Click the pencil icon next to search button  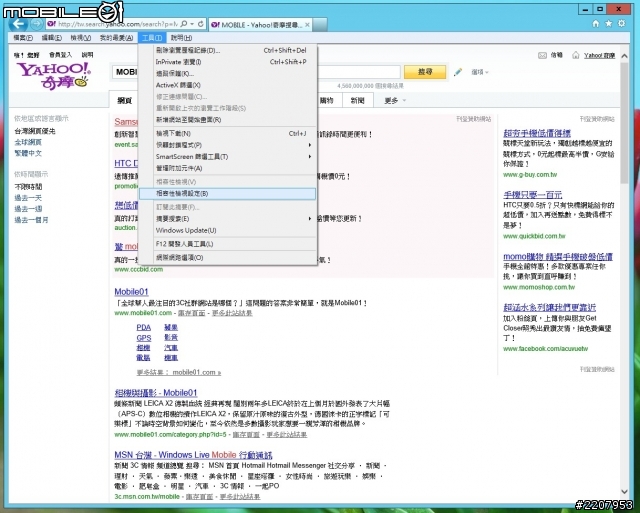point(458,72)
